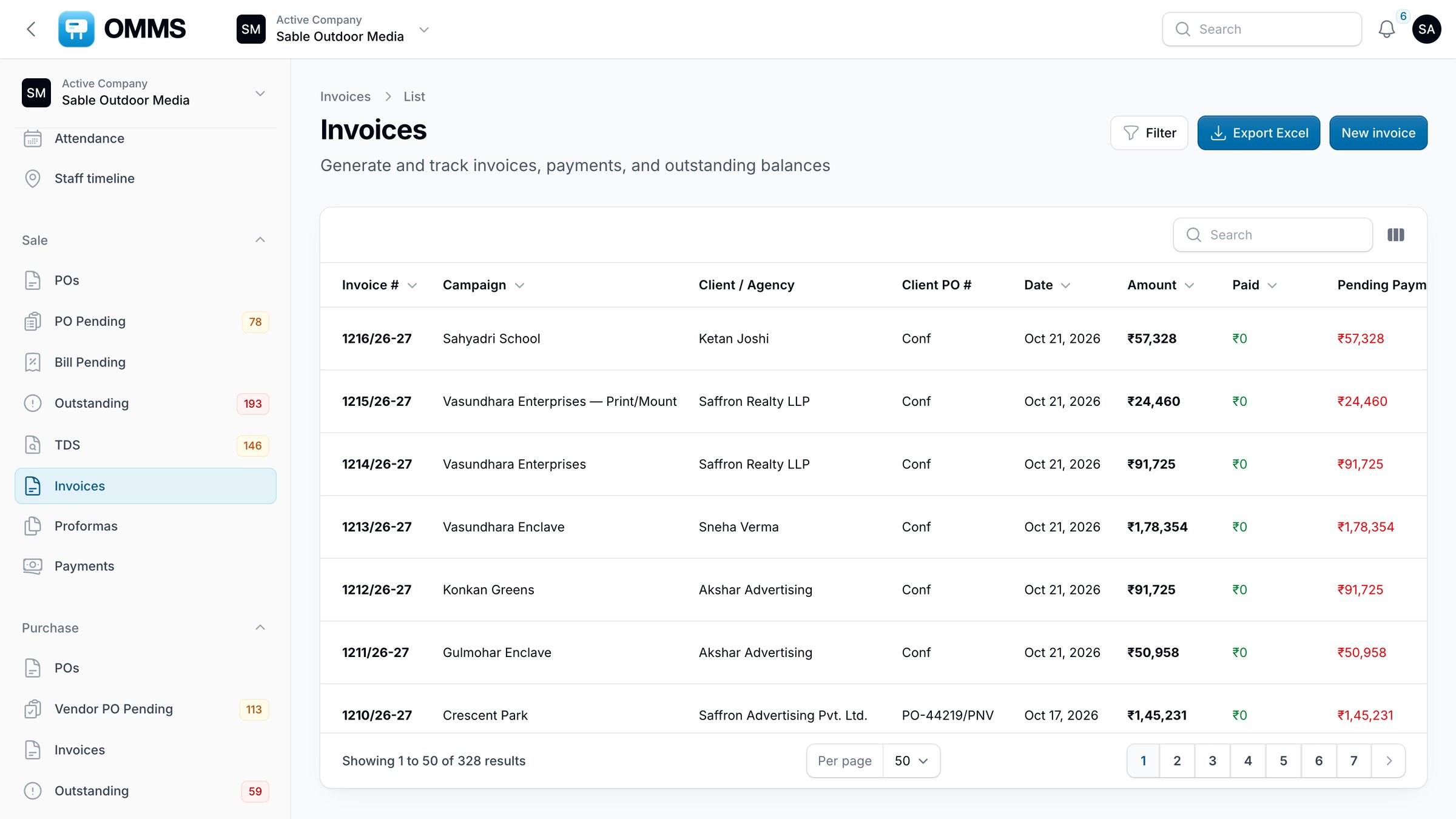Open Purchase Outstanding with 59 badge
Screen dimensions: 1456x819
click(x=145, y=791)
